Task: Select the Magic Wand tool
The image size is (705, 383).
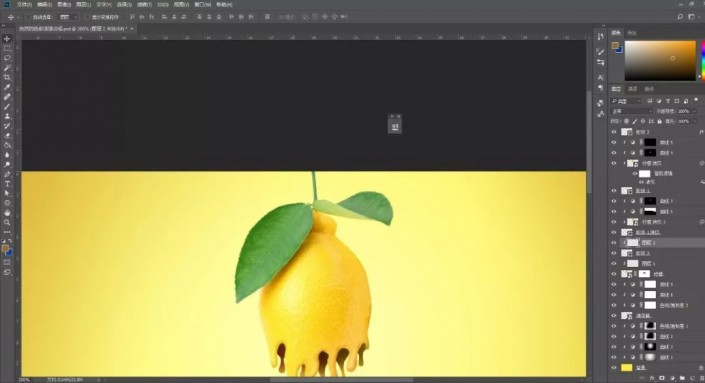Action: point(7,68)
